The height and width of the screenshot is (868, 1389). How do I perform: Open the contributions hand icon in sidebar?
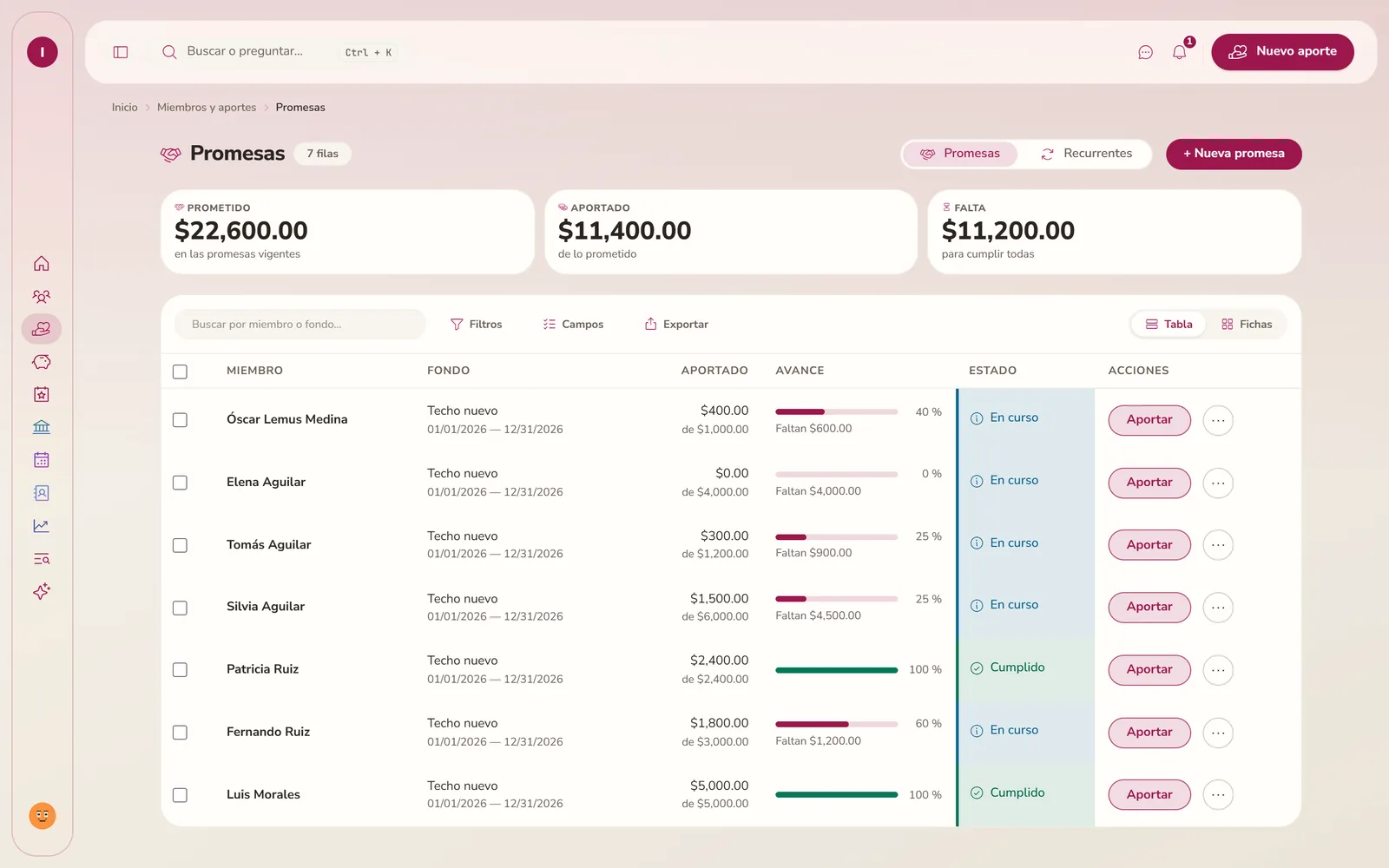pyautogui.click(x=42, y=329)
